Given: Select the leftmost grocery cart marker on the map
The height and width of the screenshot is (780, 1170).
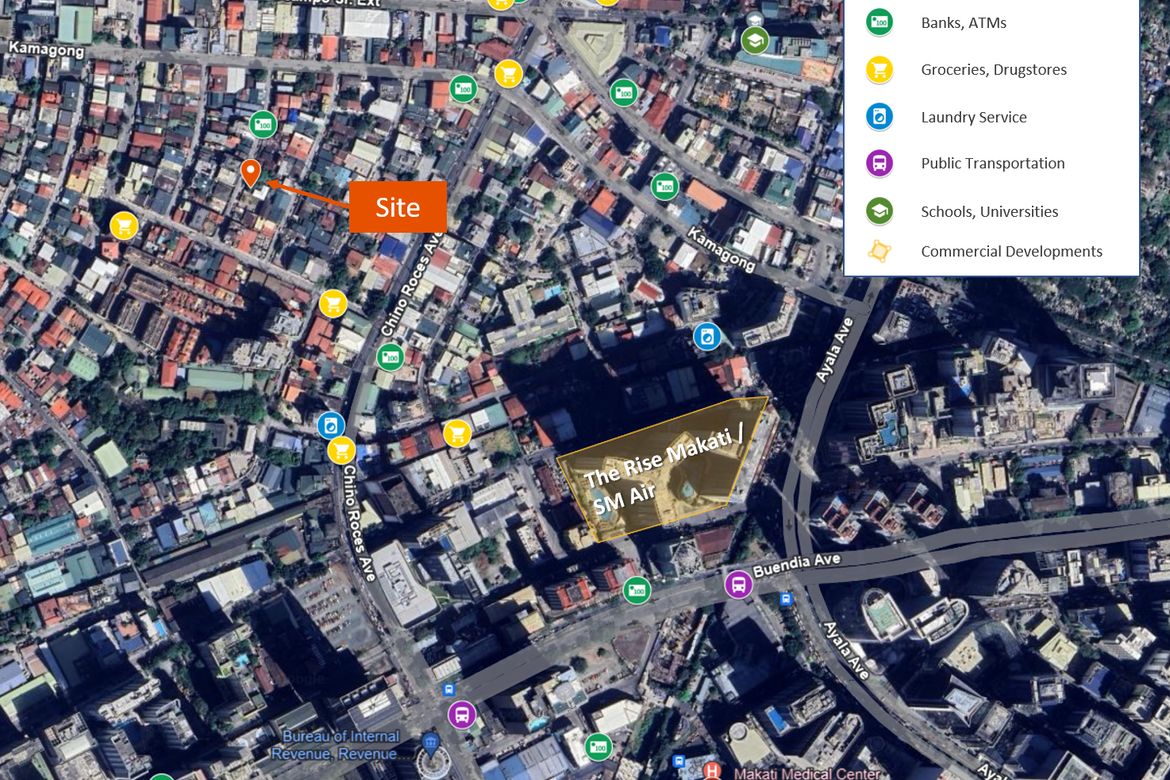Looking at the screenshot, I should [124, 225].
